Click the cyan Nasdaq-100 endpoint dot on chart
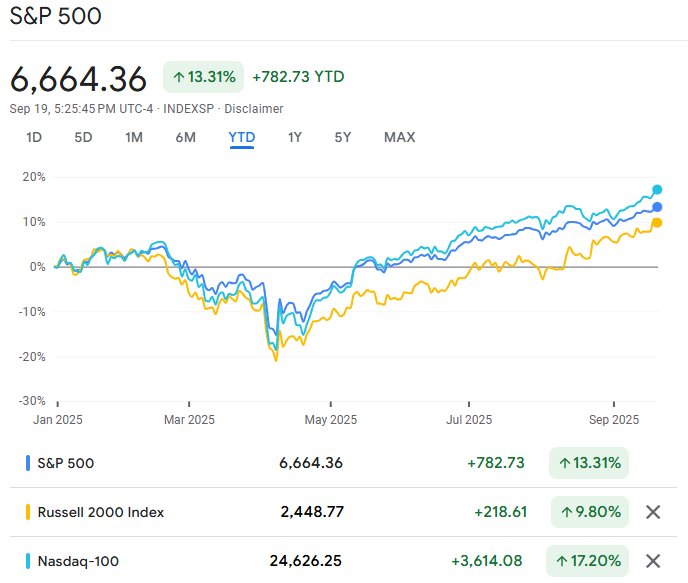The image size is (688, 583). click(x=657, y=189)
